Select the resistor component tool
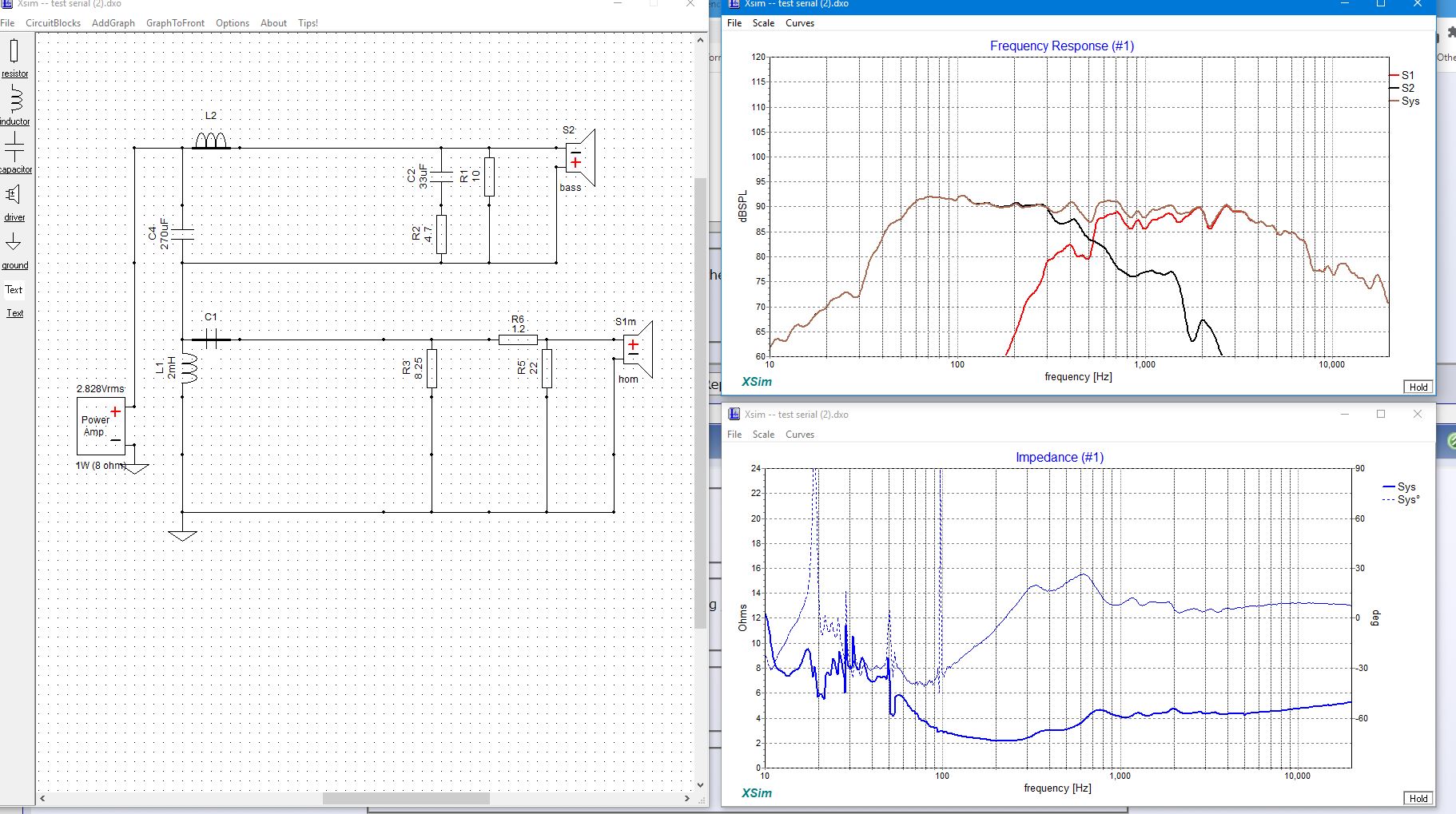Image resolution: width=1456 pixels, height=814 pixels. (x=14, y=58)
